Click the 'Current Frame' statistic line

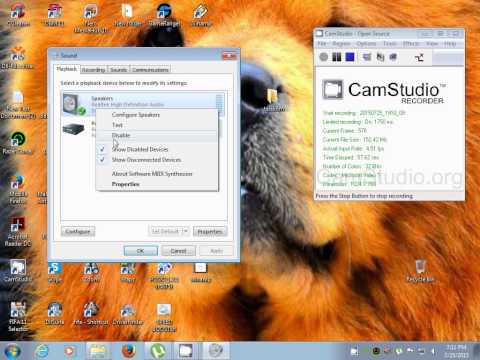coord(344,131)
